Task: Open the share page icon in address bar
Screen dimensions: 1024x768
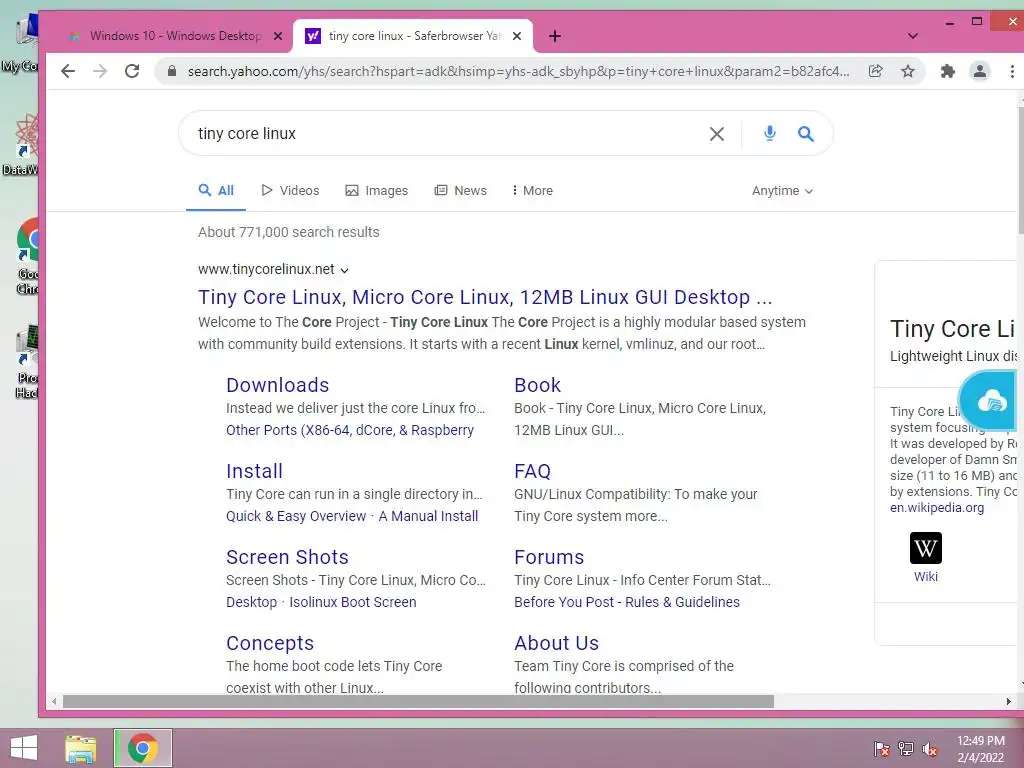Action: (x=876, y=71)
